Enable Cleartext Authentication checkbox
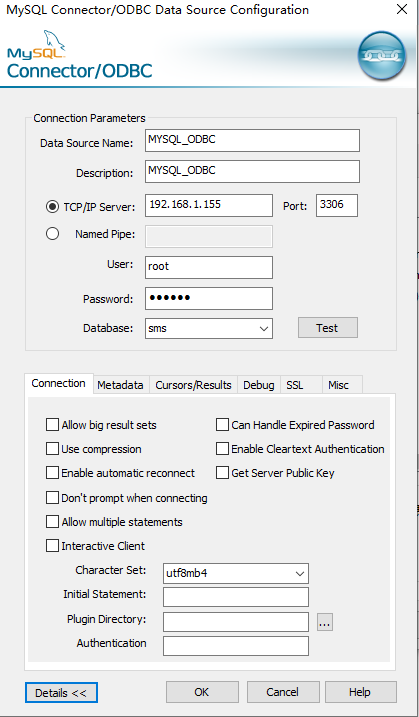 point(222,449)
